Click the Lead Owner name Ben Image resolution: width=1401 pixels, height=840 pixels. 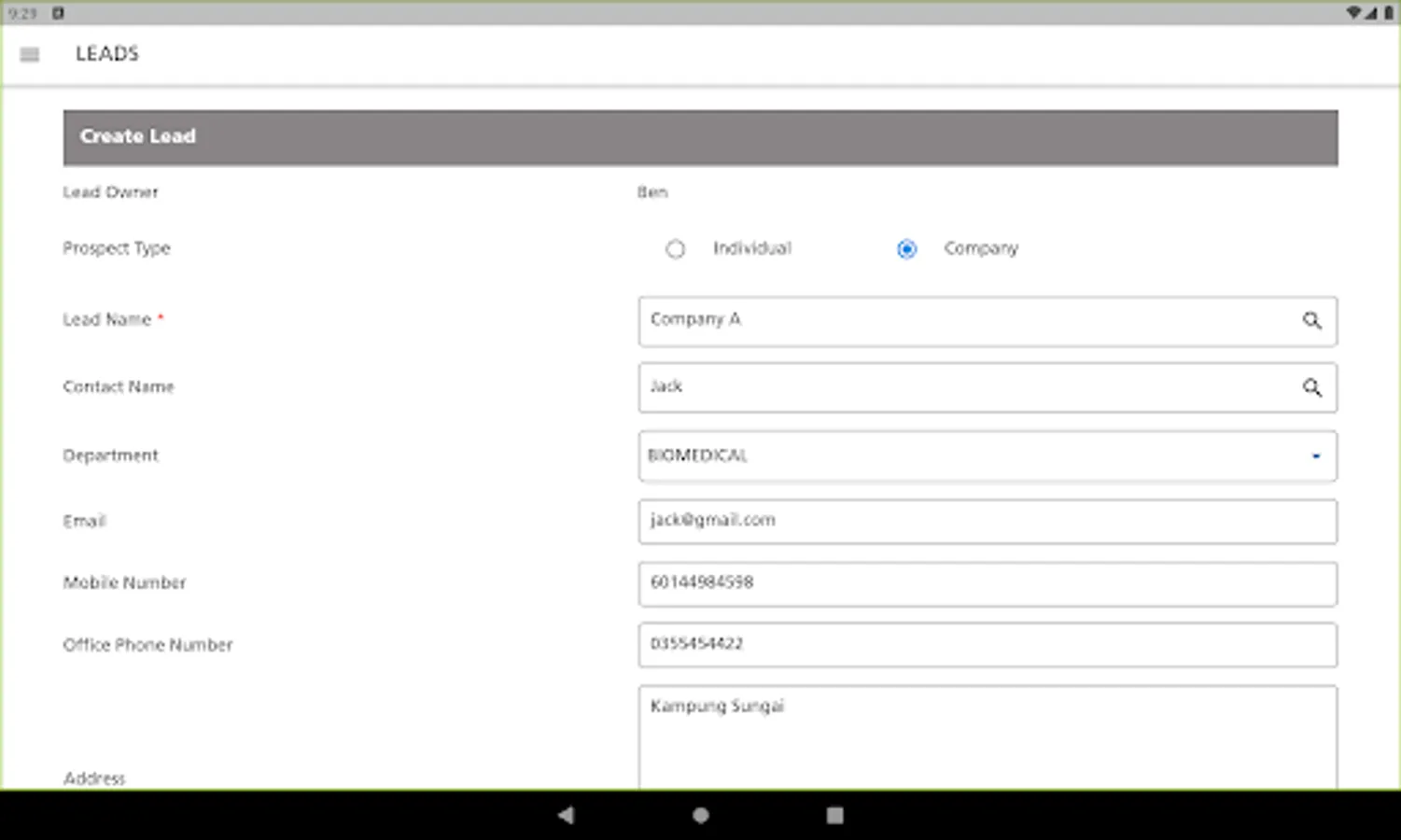coord(652,192)
